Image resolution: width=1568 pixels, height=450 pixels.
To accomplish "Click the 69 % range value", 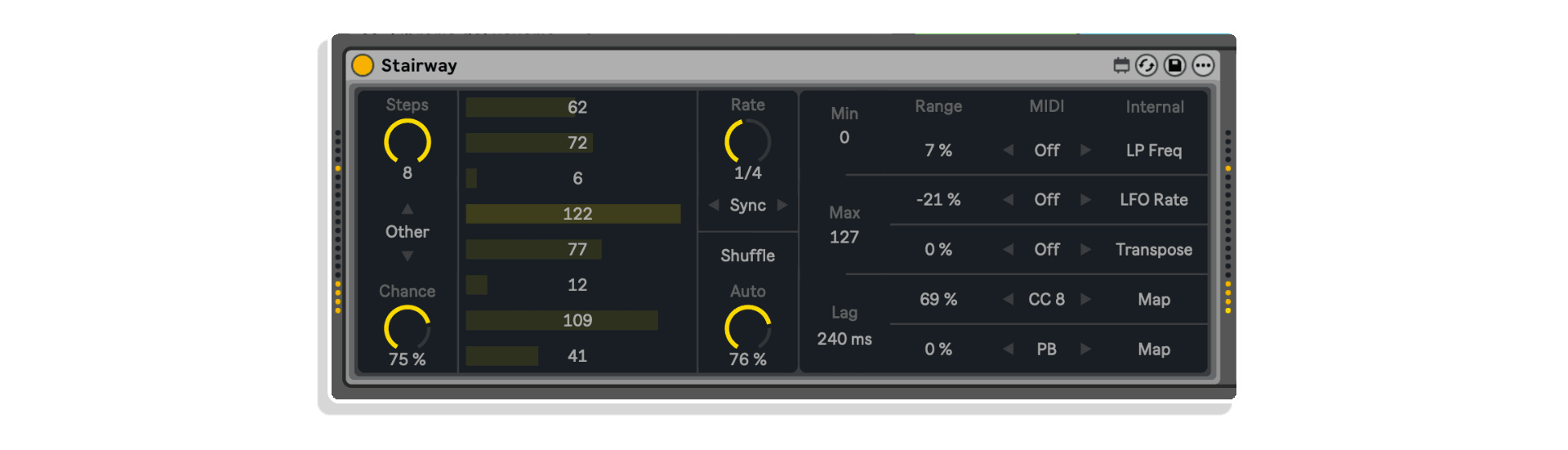I will click(938, 300).
